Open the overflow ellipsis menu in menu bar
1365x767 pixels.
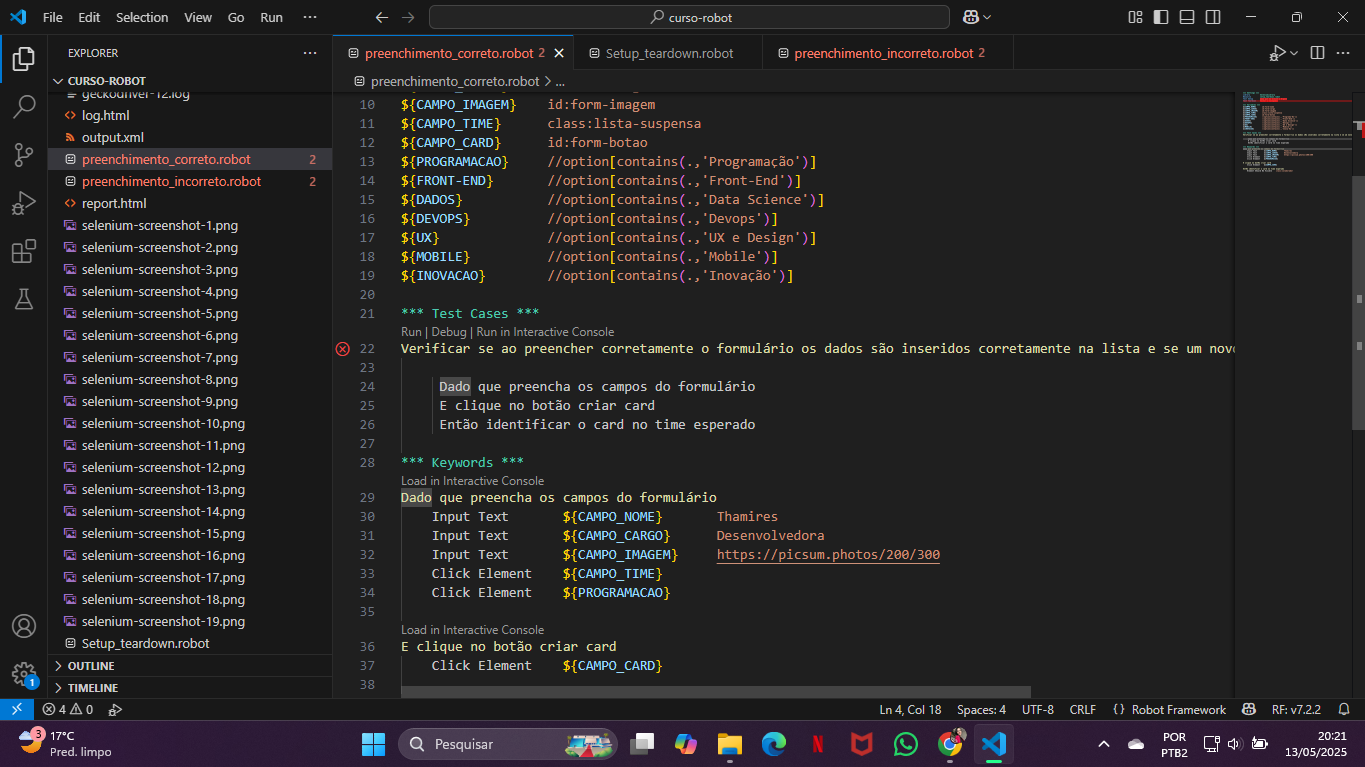[310, 17]
